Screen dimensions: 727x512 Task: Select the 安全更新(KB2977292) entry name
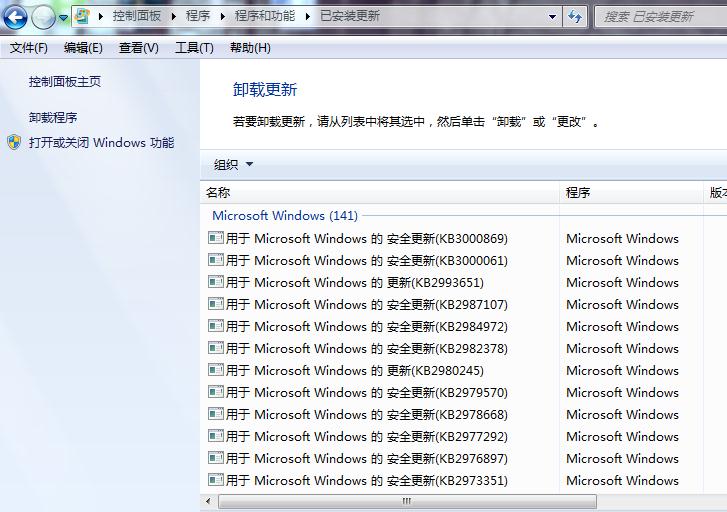click(x=367, y=436)
